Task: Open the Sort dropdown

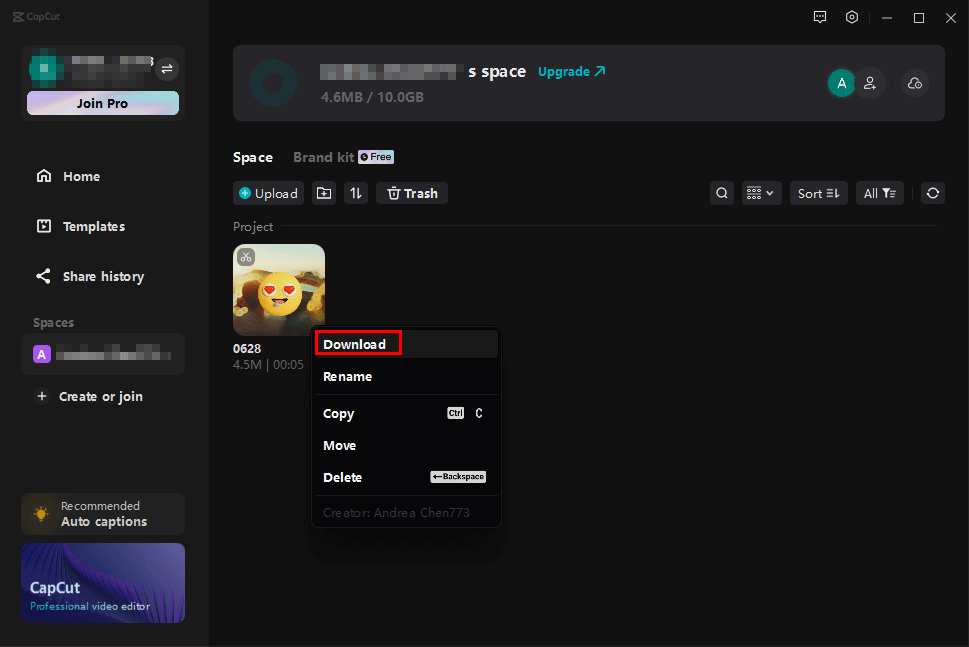Action: [818, 193]
